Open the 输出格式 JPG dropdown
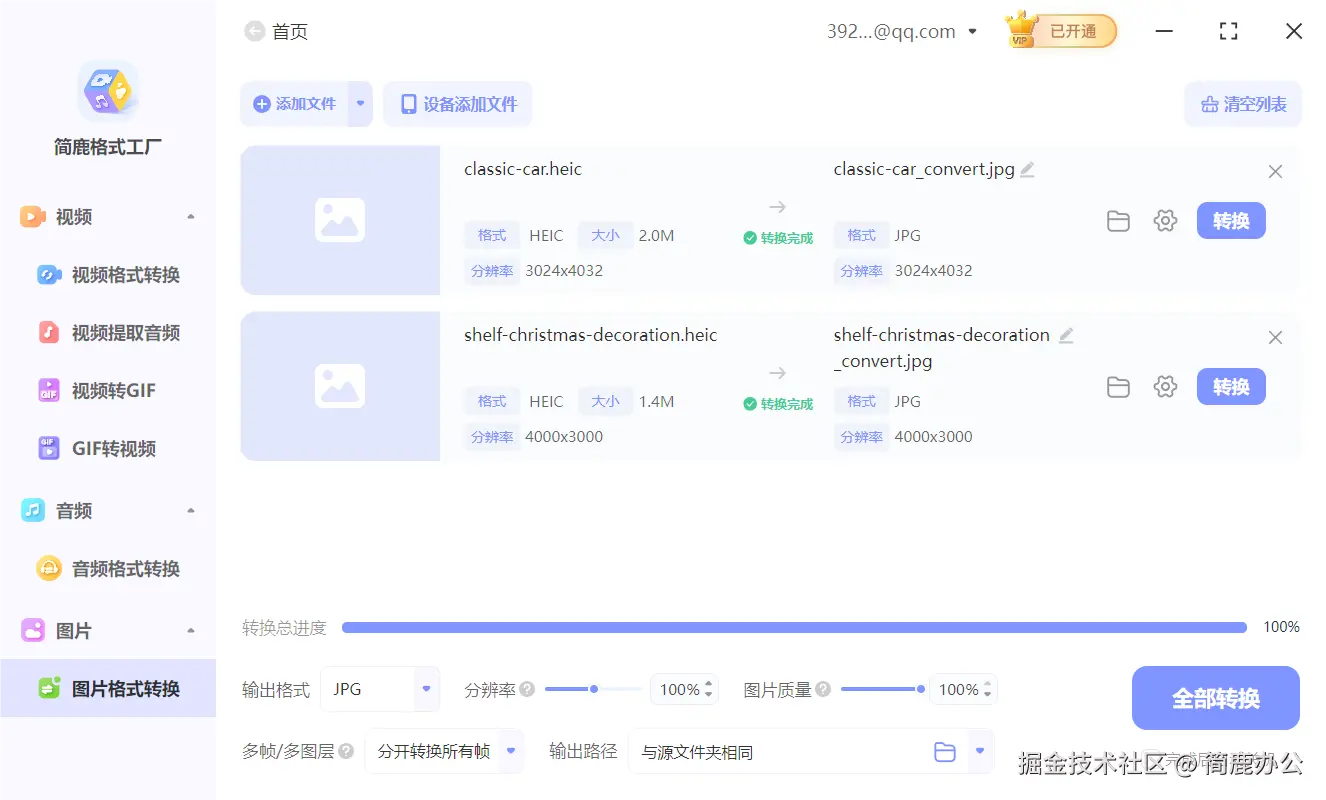Image resolution: width=1326 pixels, height=800 pixels. point(380,689)
